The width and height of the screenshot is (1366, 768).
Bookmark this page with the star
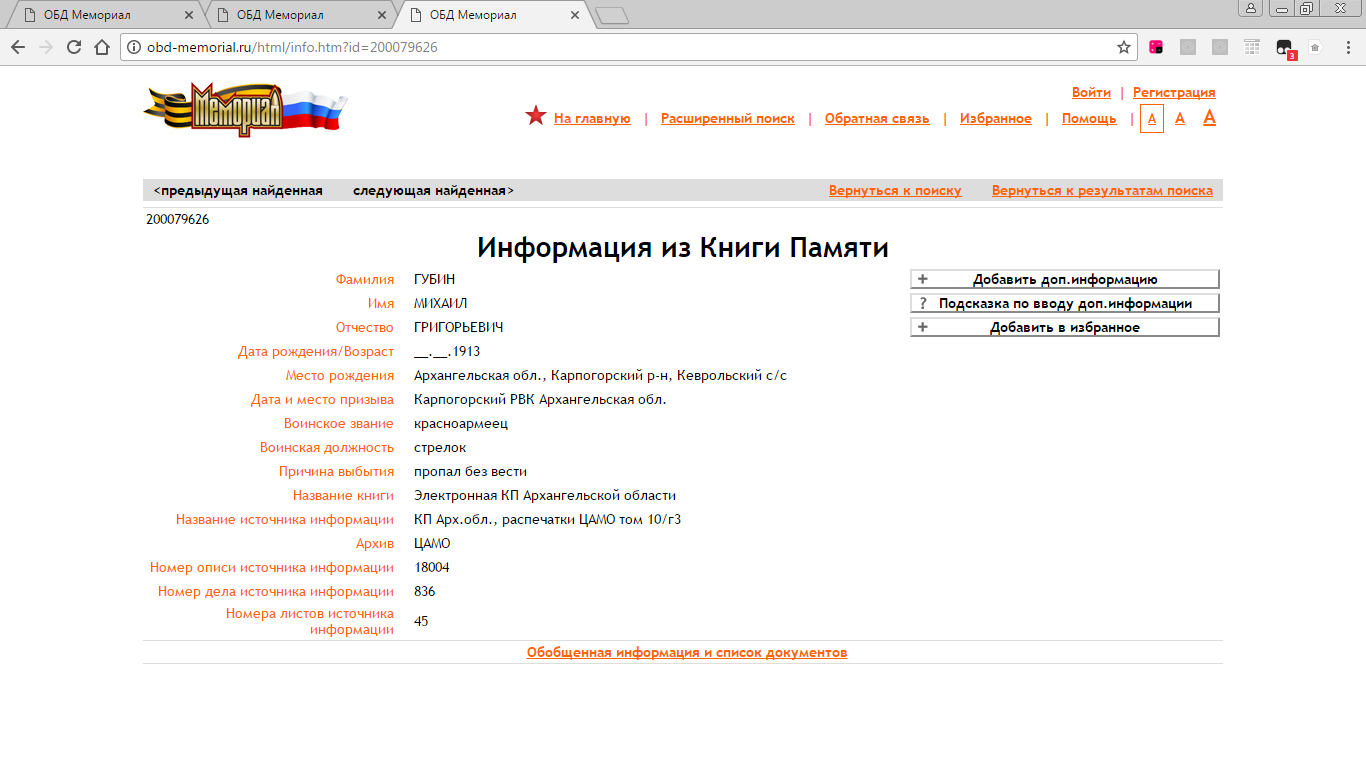coord(1124,47)
